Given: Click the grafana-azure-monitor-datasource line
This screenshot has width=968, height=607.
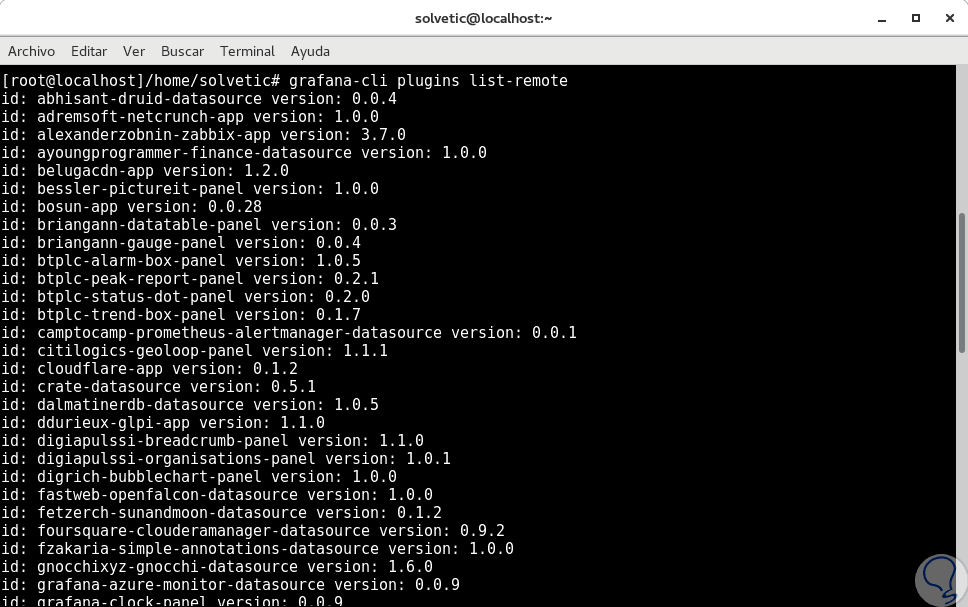Looking at the screenshot, I should 230,584.
